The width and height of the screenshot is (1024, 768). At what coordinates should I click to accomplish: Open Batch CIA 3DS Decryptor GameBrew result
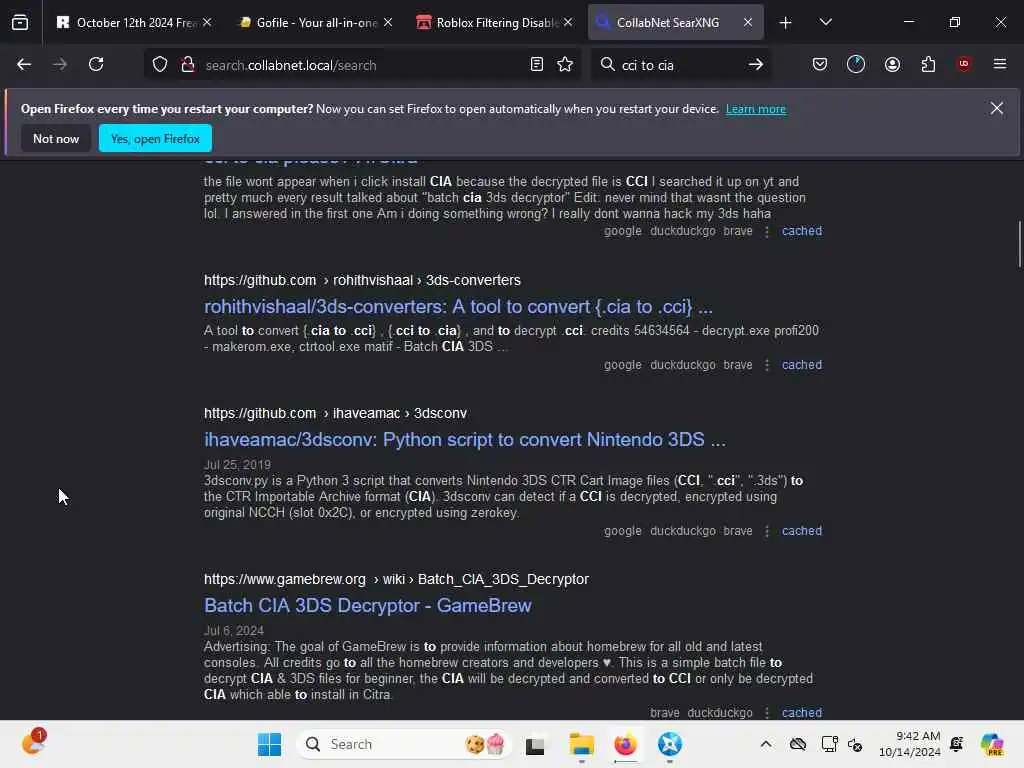point(368,605)
